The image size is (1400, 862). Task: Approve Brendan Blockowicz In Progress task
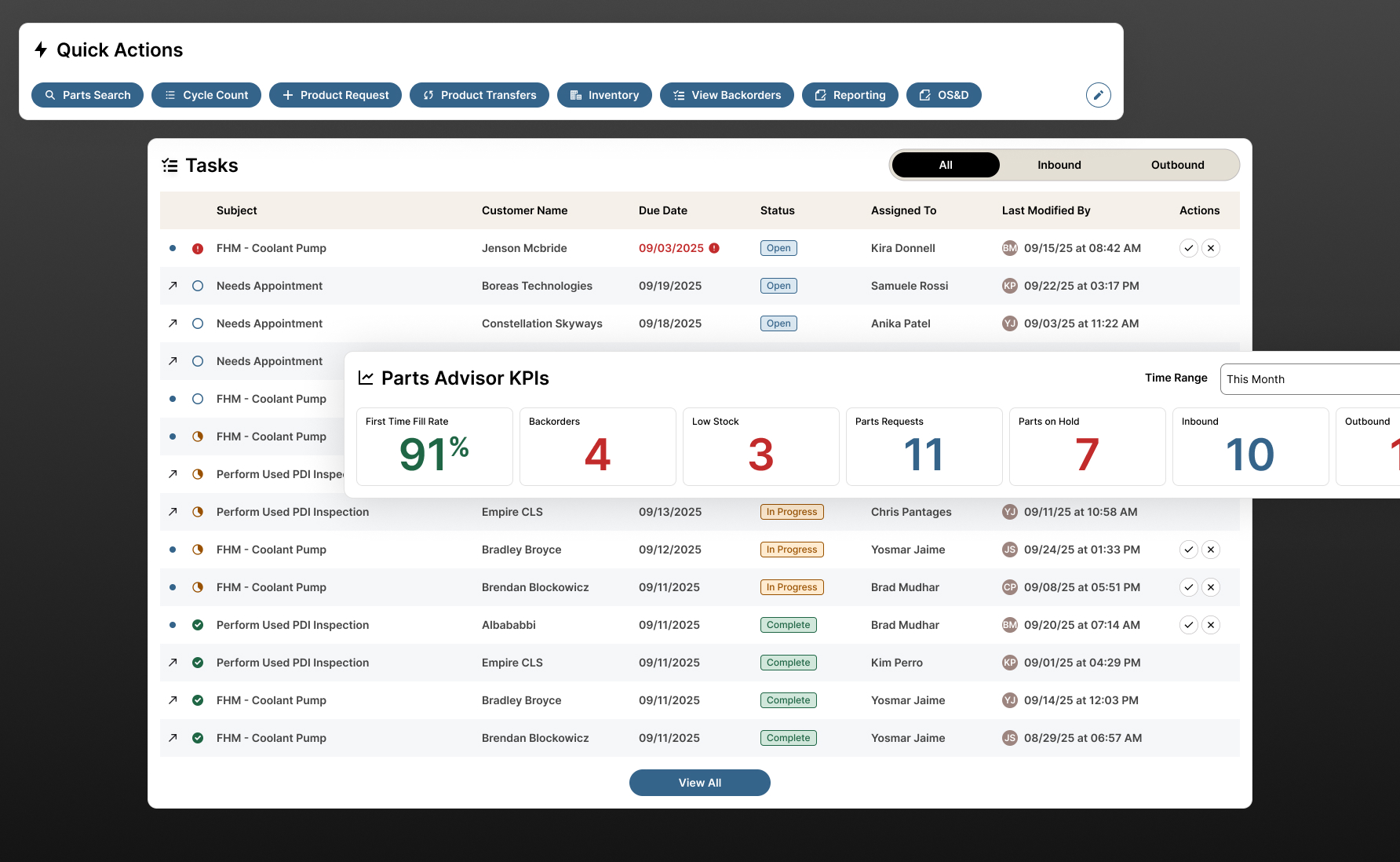[1189, 587]
